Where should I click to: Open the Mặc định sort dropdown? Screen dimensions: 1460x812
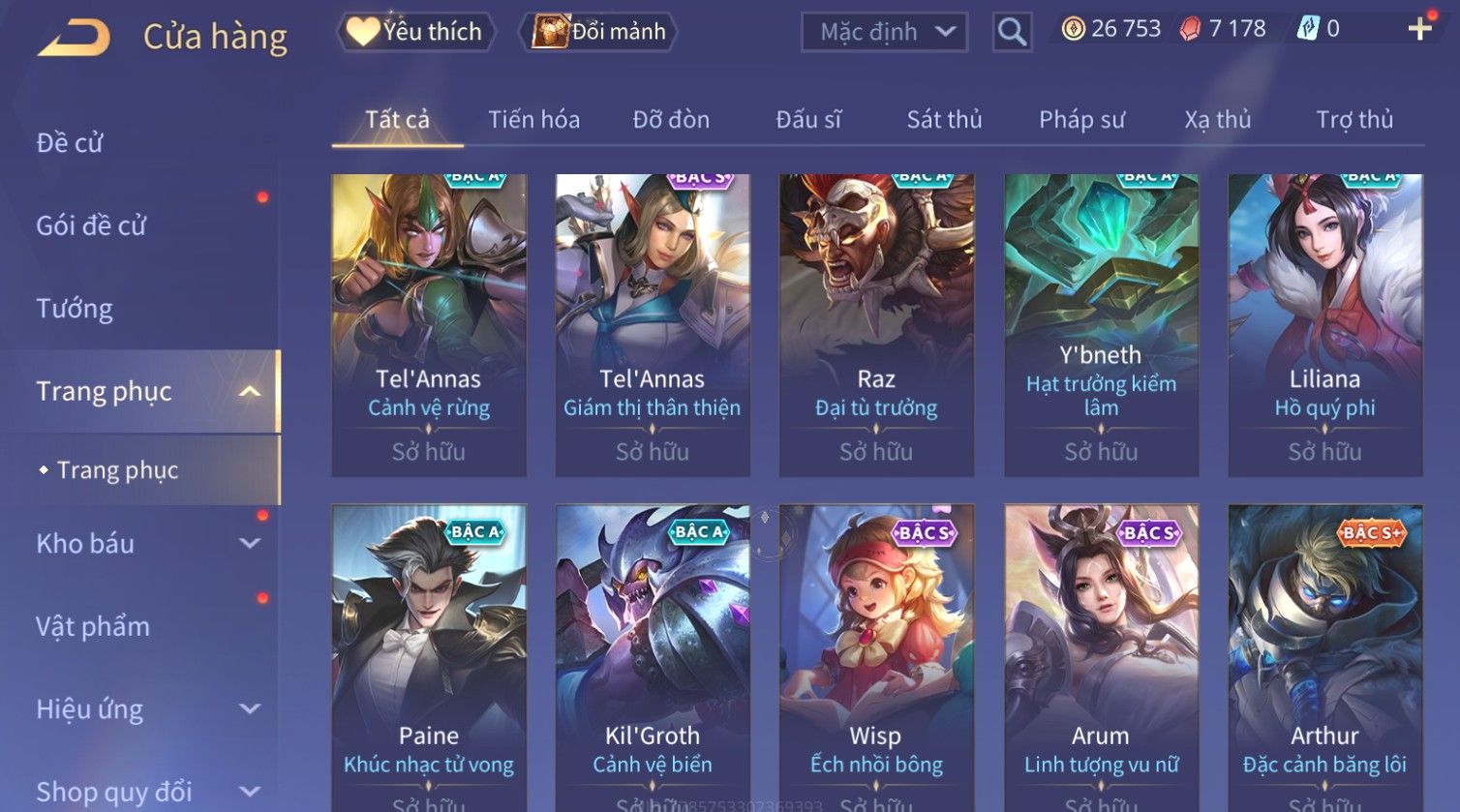[x=884, y=32]
